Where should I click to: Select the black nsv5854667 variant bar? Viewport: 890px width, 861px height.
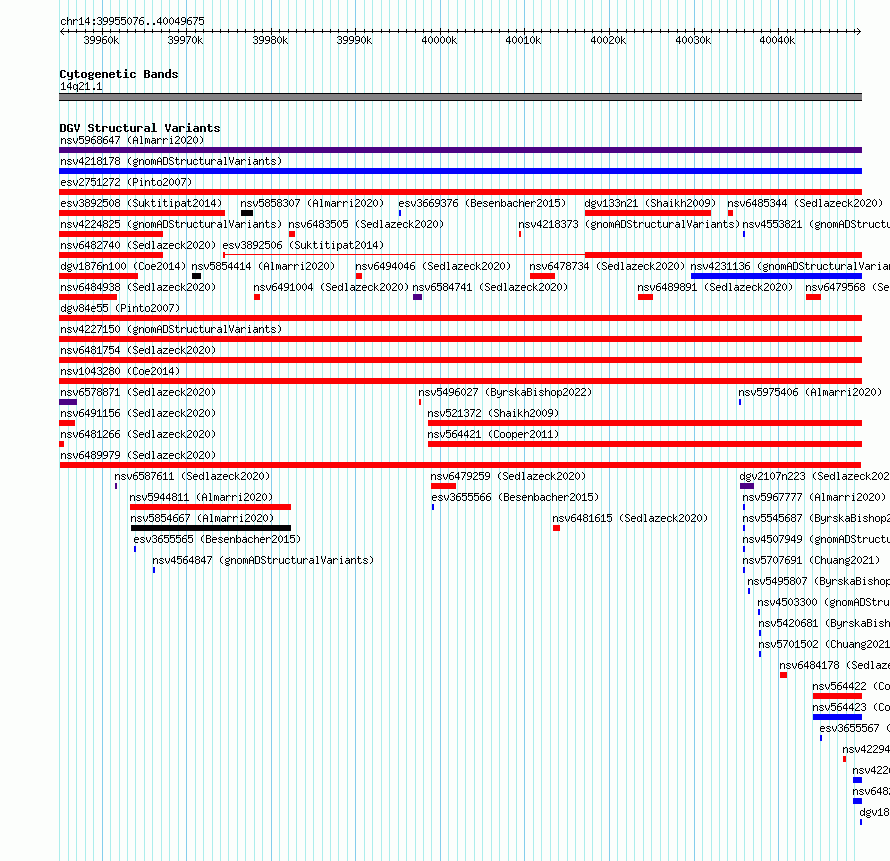click(211, 528)
